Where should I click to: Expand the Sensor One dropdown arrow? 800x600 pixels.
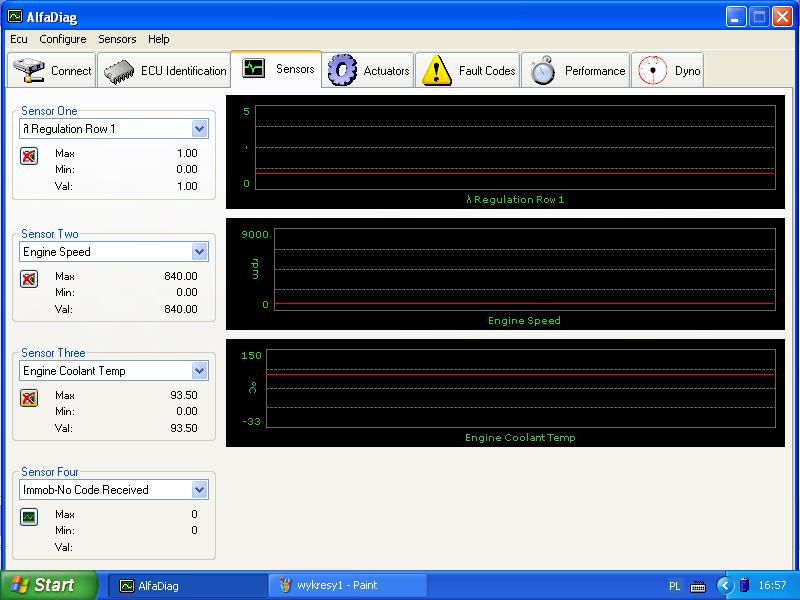pos(199,129)
